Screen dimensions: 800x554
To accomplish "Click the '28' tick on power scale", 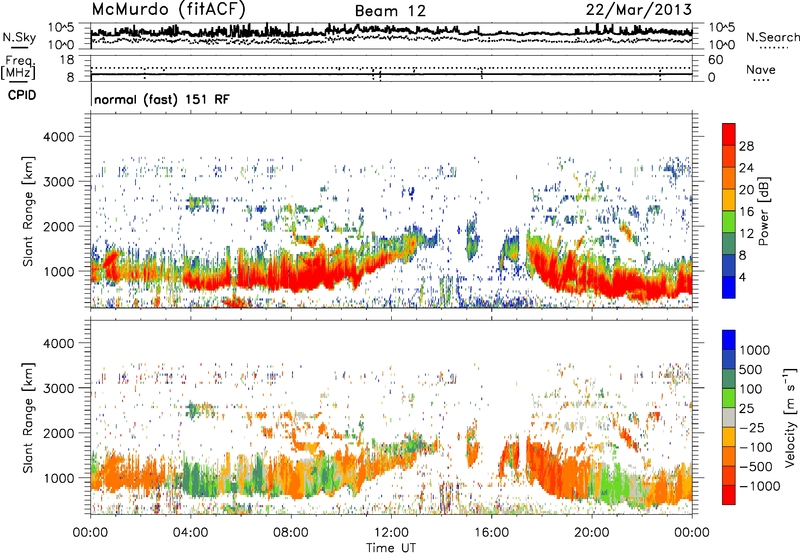I will coord(746,146).
